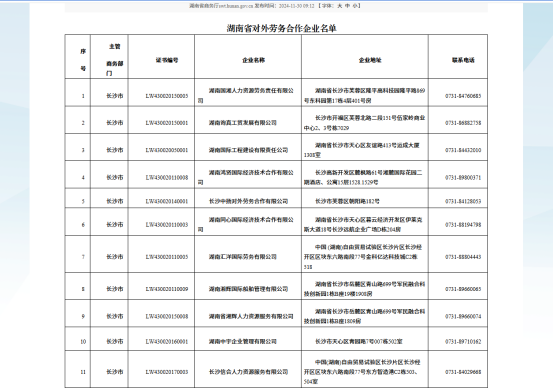Select the certificate number in row 2

(x=167, y=123)
